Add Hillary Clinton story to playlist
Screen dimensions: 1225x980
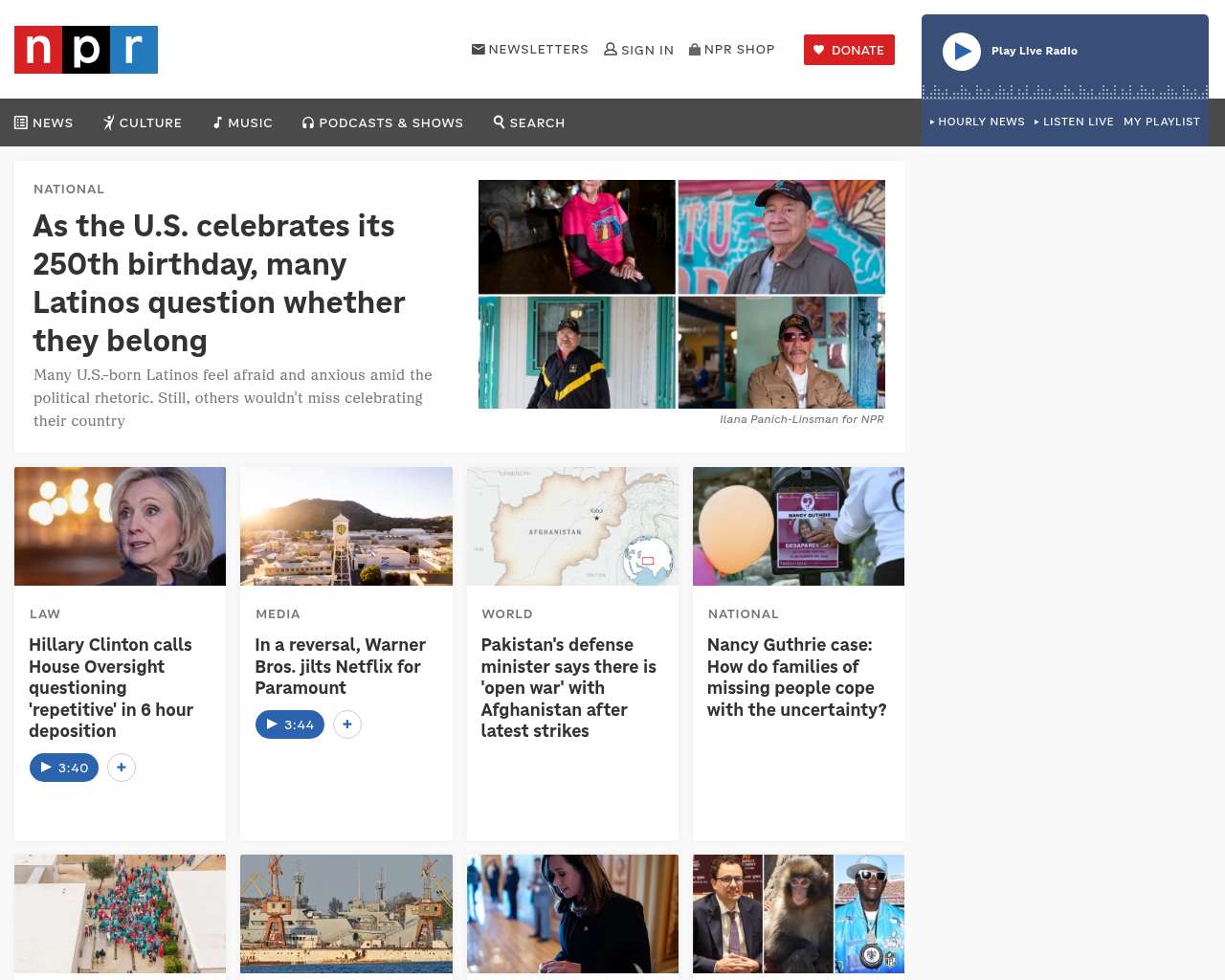pos(122,768)
